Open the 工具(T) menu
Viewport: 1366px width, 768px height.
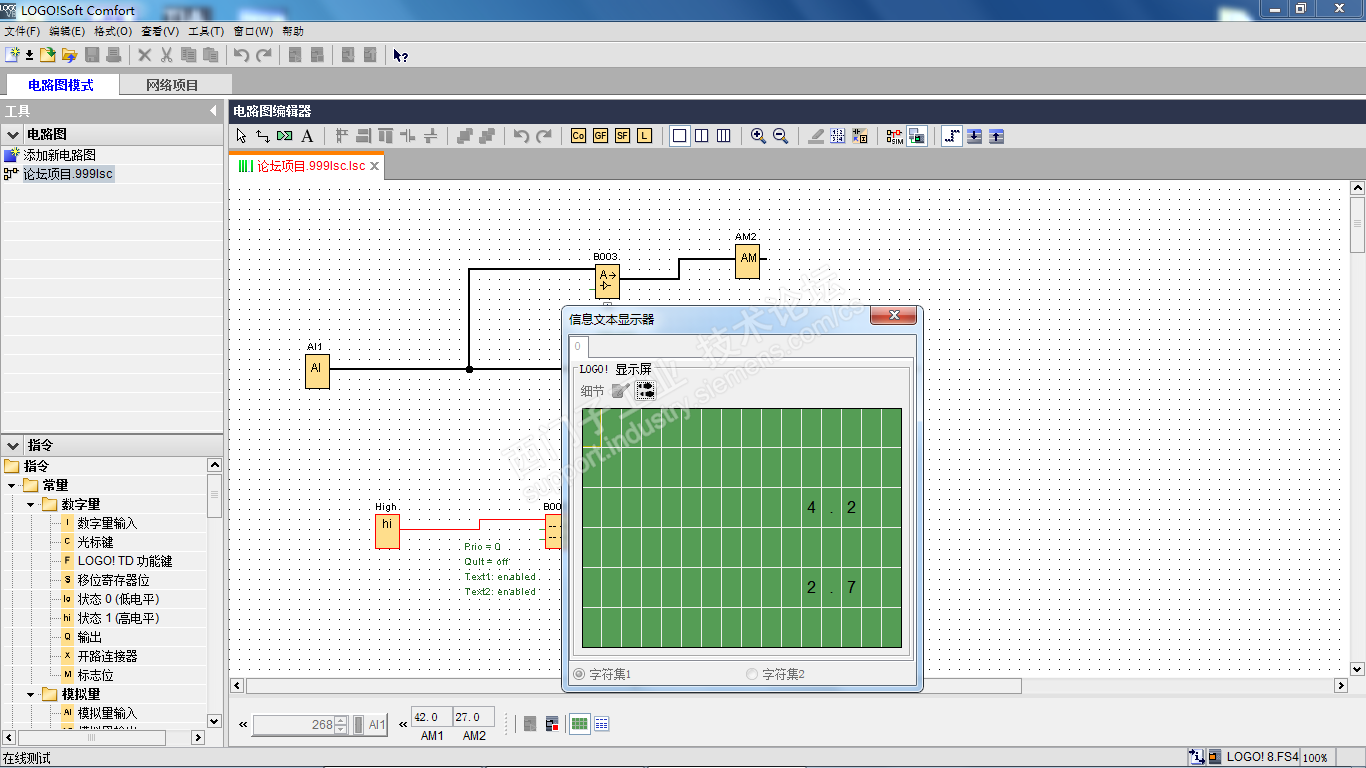(x=205, y=31)
